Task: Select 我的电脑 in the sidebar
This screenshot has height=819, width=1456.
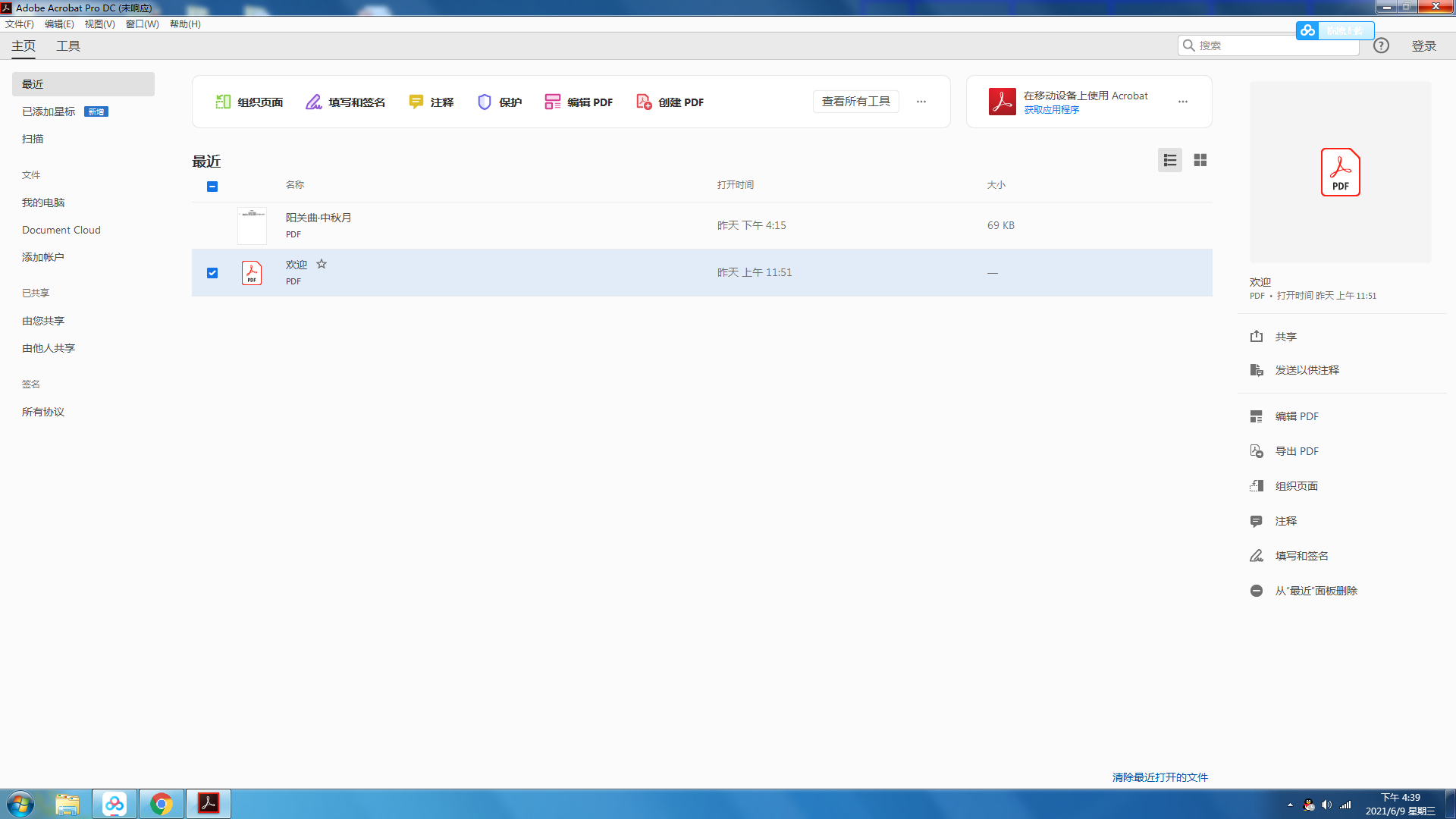Action: [43, 202]
